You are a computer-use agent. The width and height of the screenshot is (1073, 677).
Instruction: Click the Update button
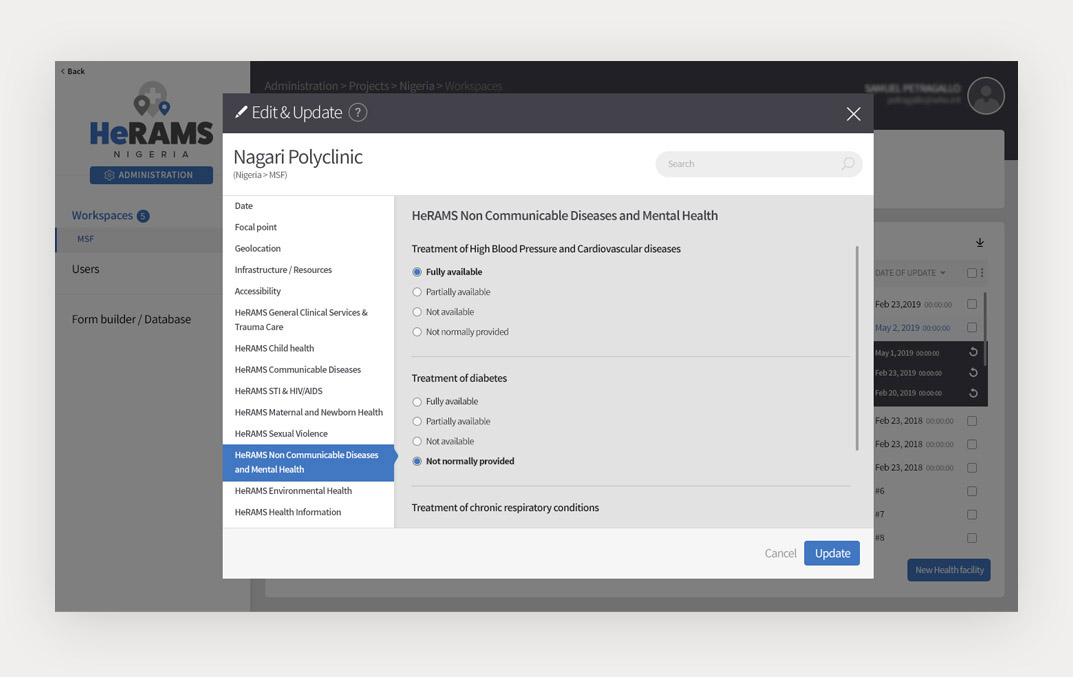pos(831,553)
